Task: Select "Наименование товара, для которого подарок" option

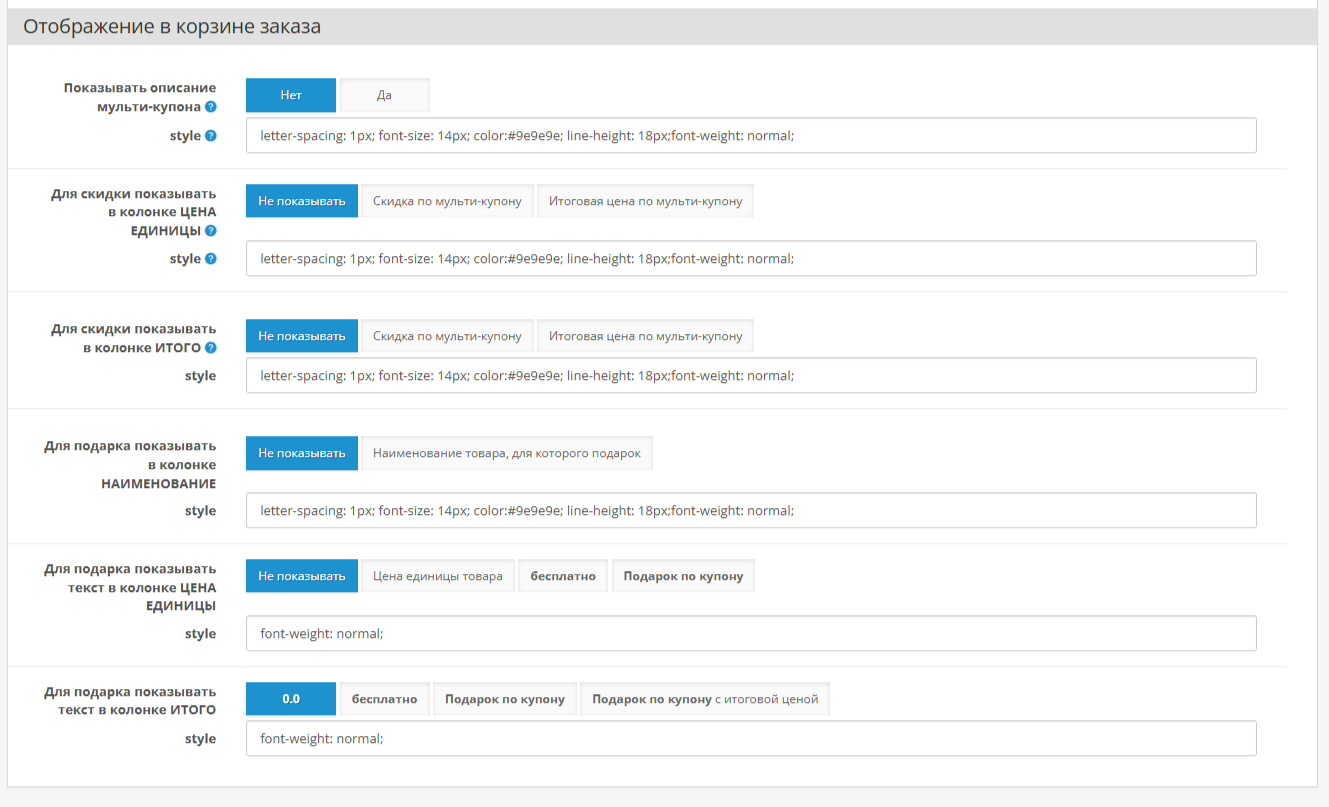Action: (506, 453)
